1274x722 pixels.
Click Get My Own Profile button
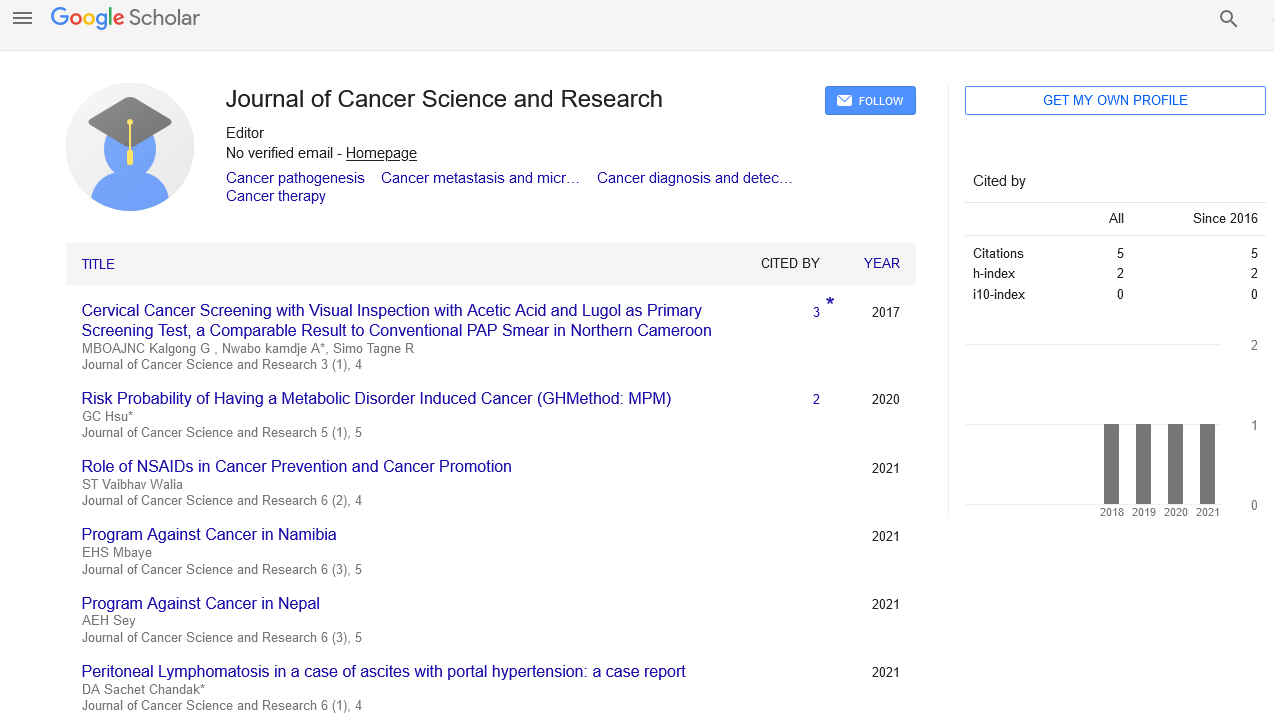point(1114,101)
